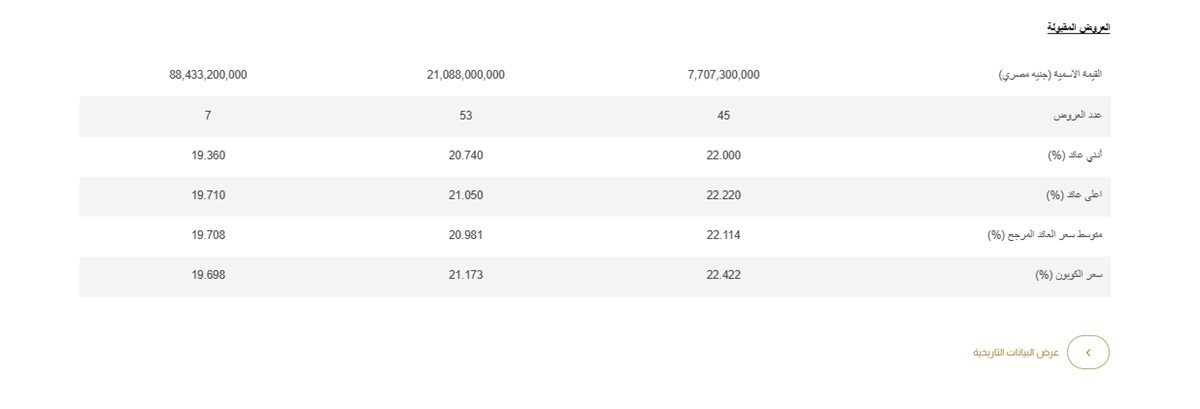
Task: Open the عرض البيانات التاريخية link
Action: [1015, 353]
